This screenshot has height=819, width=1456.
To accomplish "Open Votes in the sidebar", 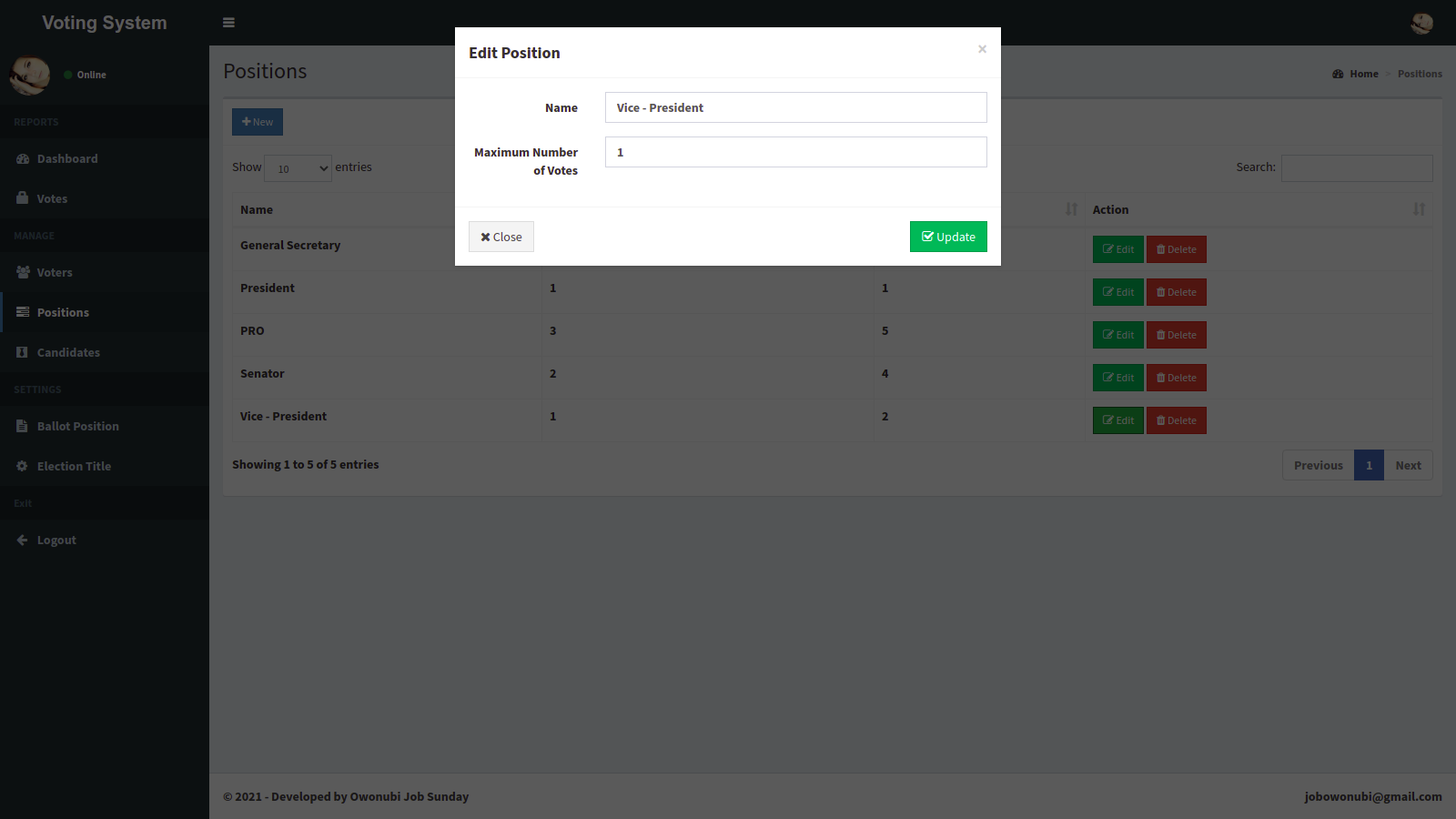I will click(x=105, y=198).
